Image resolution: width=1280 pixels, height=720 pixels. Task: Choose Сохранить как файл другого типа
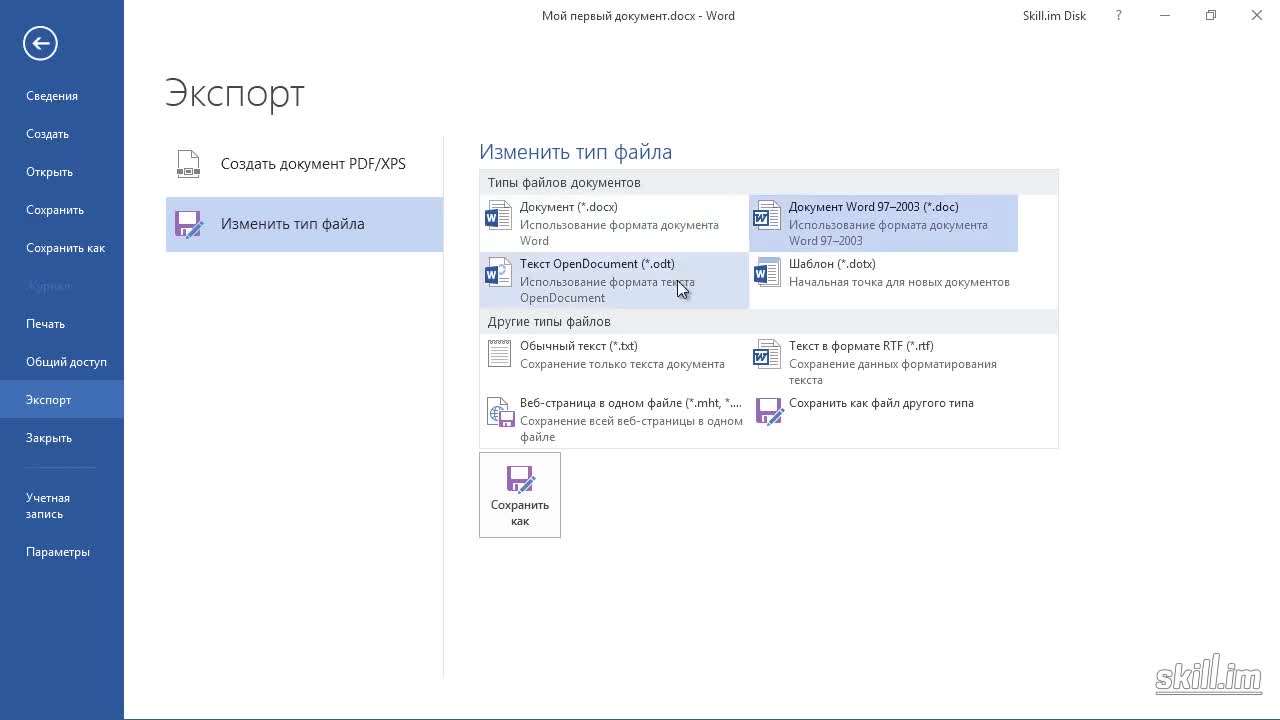[x=883, y=419]
